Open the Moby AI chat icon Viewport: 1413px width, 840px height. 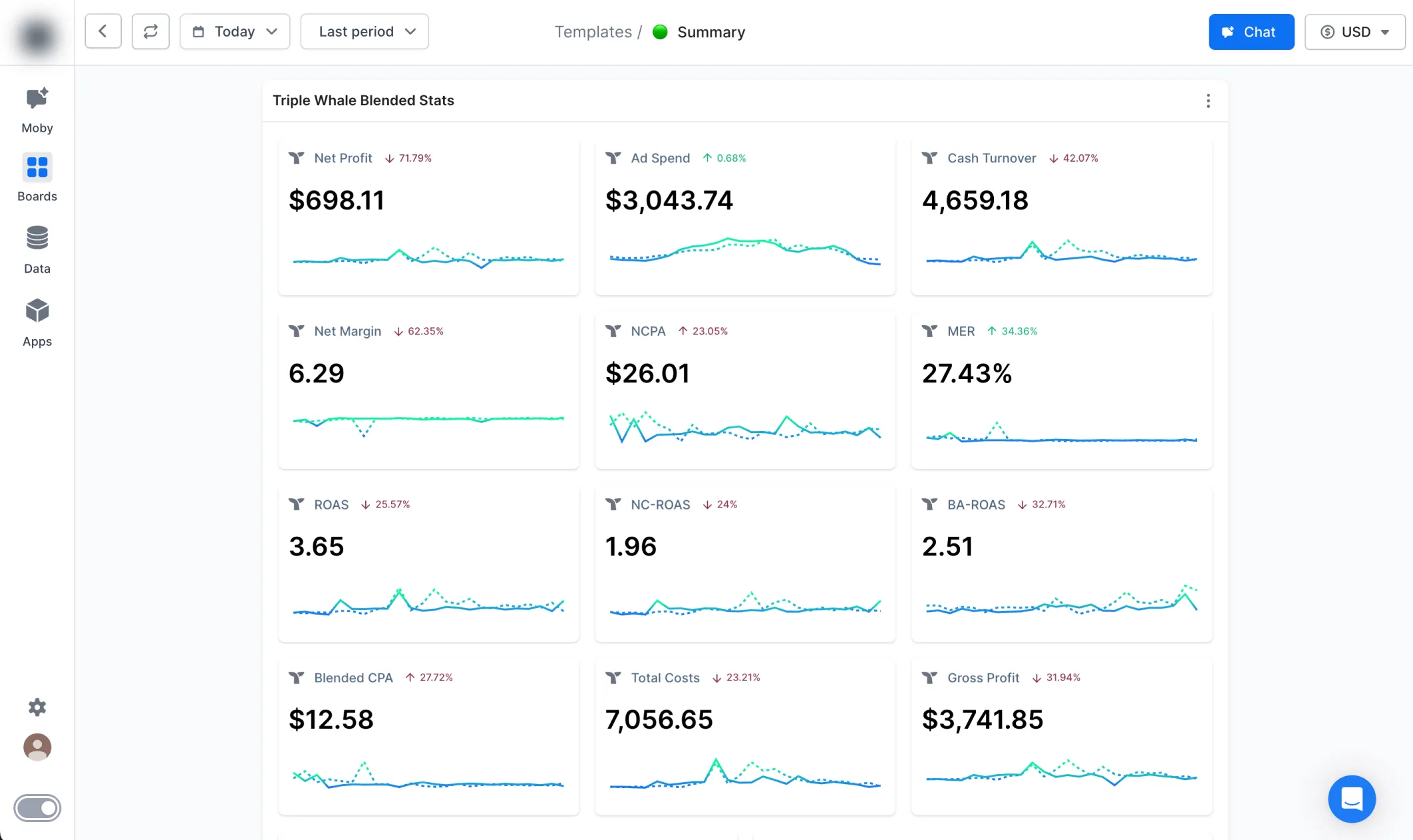coord(37,99)
